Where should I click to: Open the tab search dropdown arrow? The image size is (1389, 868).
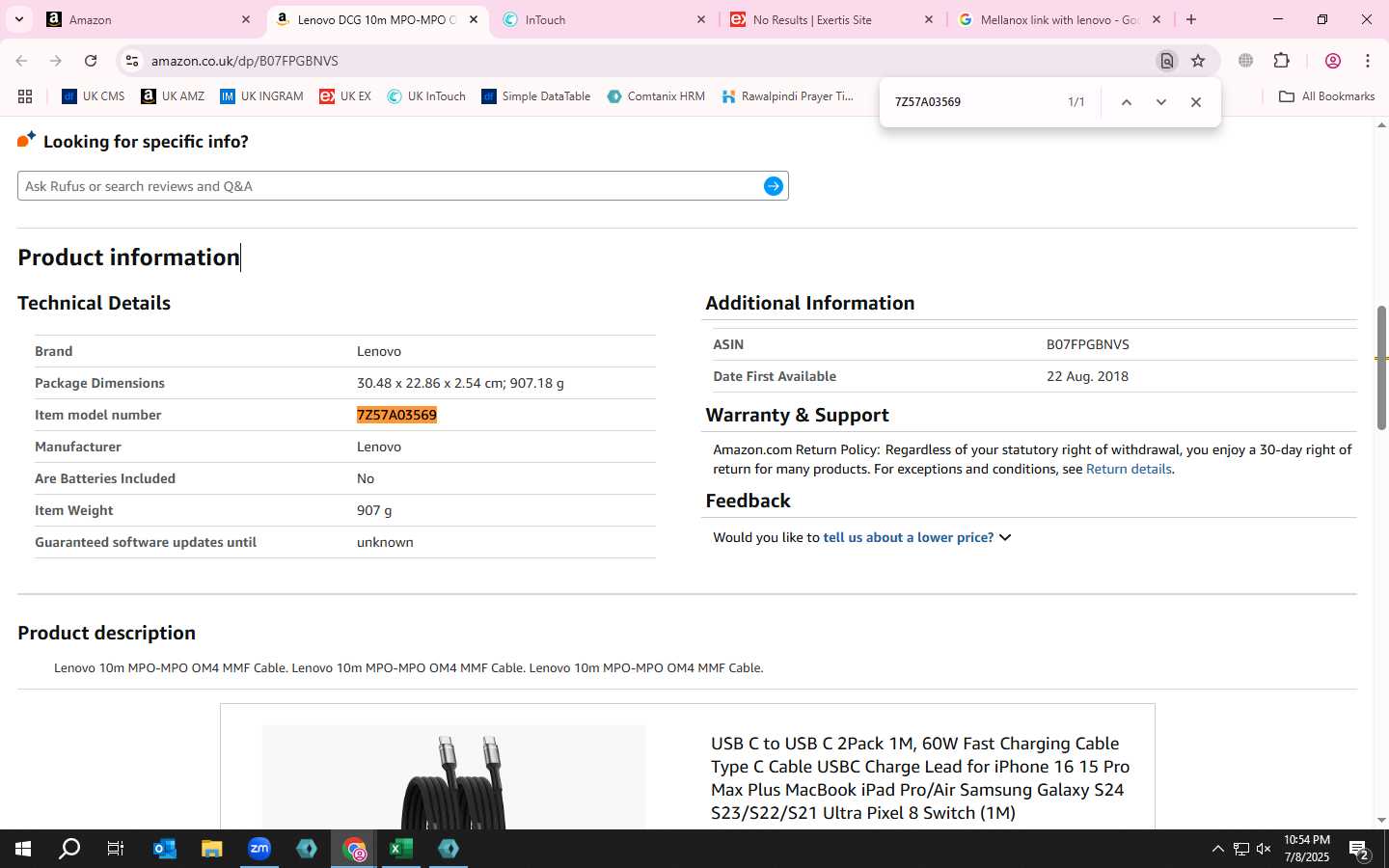click(x=18, y=19)
